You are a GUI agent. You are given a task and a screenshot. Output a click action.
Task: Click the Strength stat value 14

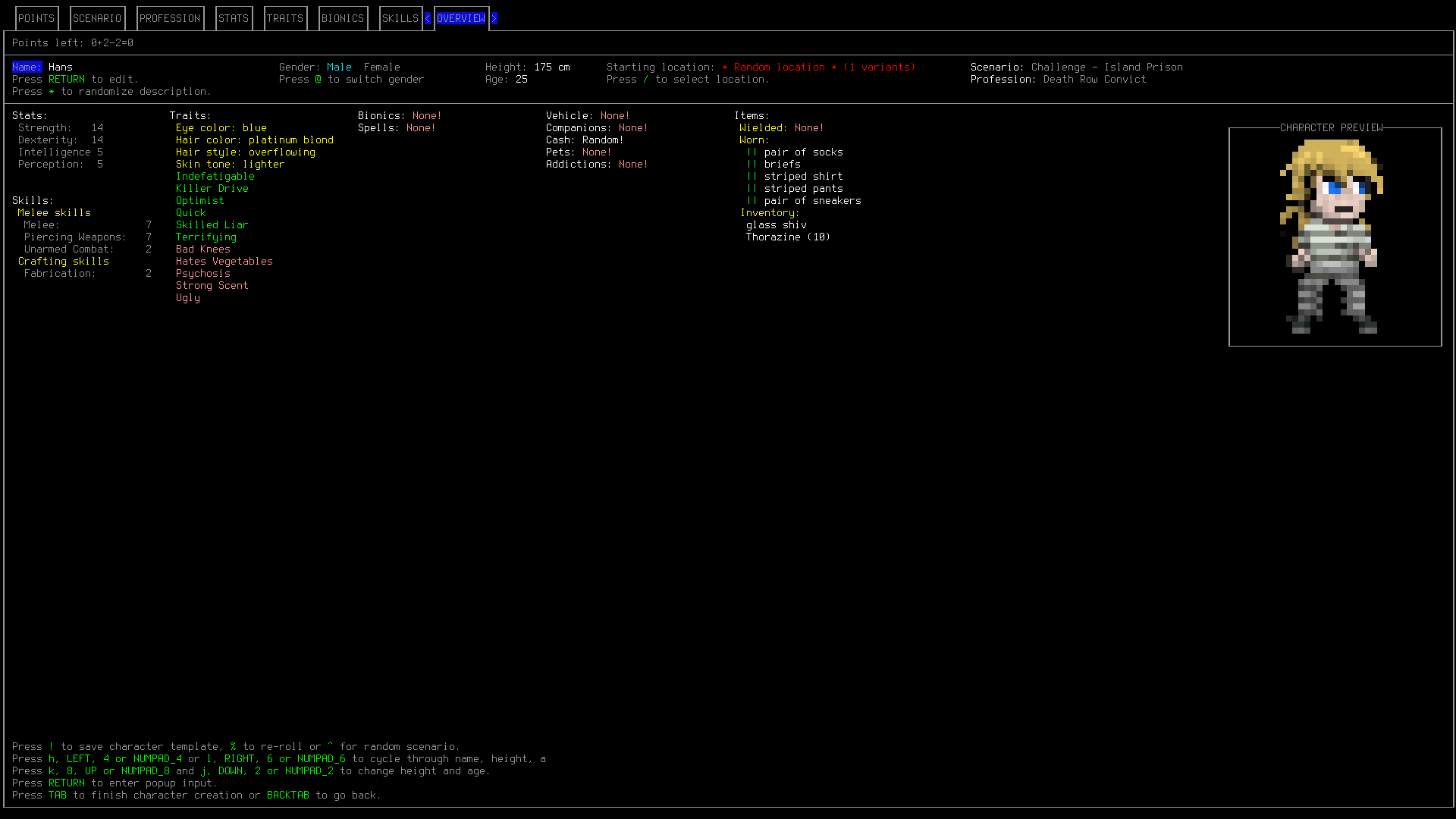pyautogui.click(x=97, y=127)
